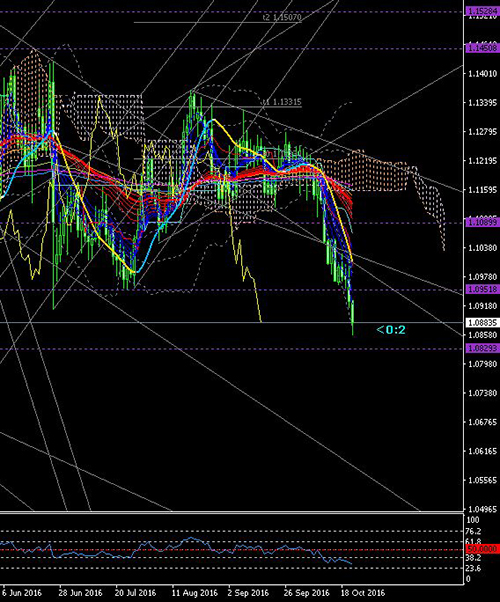The width and height of the screenshot is (500, 602).
Task: Select the purple 1.14508 price level tag
Action: tap(482, 49)
